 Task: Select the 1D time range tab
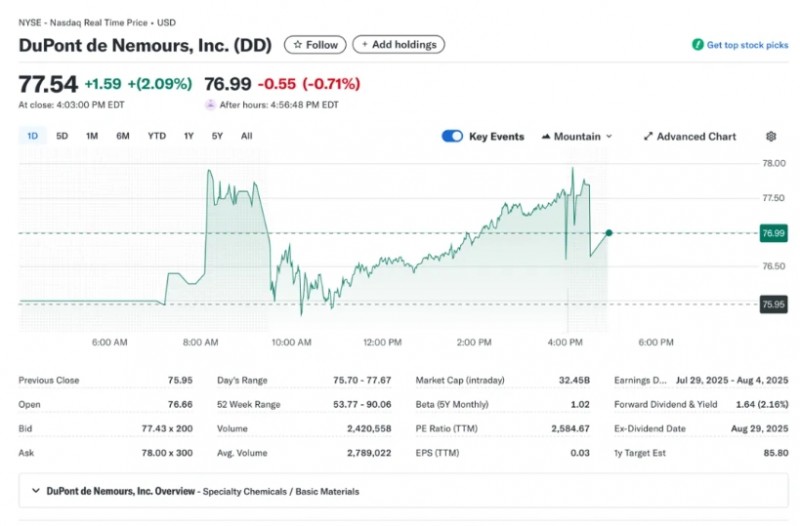pos(32,136)
